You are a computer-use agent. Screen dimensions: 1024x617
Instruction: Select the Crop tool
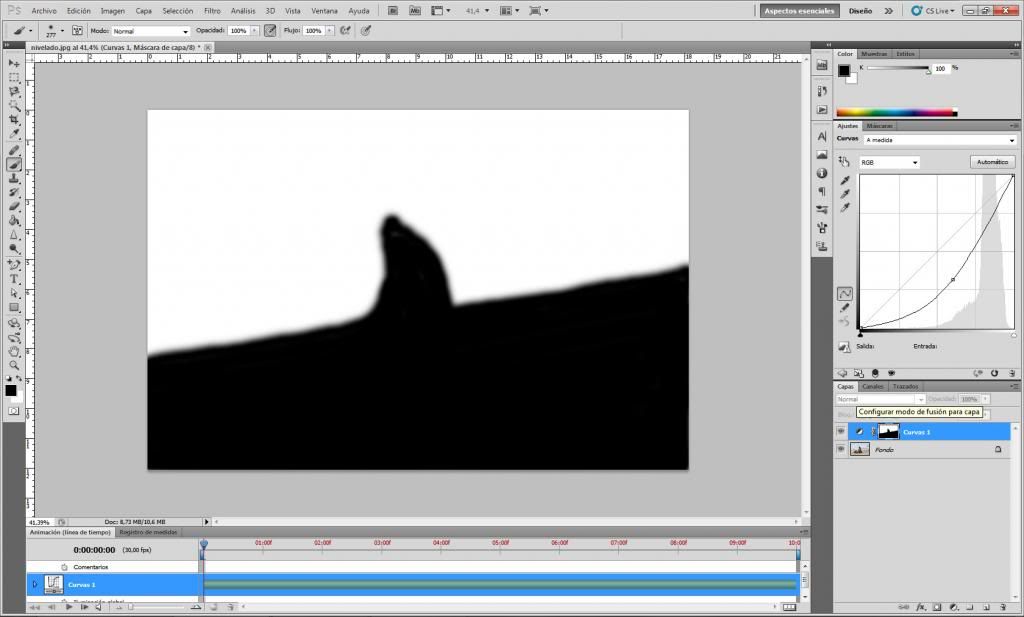14,120
